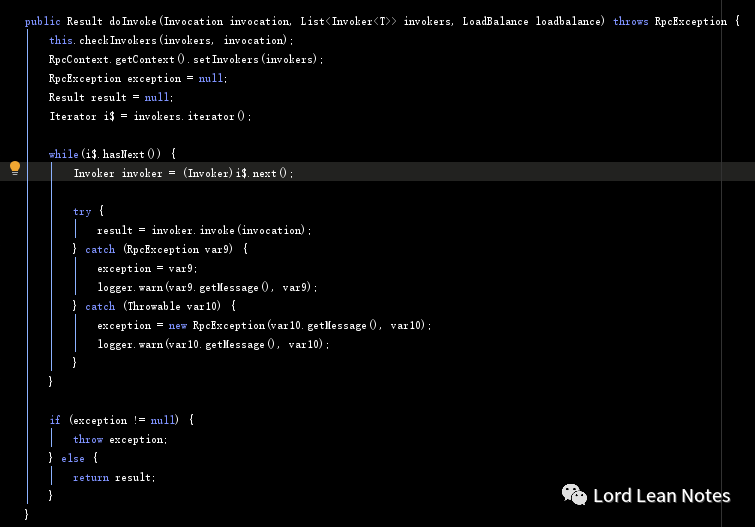
Task: Click the 'else' keyword
Action: click(73, 458)
